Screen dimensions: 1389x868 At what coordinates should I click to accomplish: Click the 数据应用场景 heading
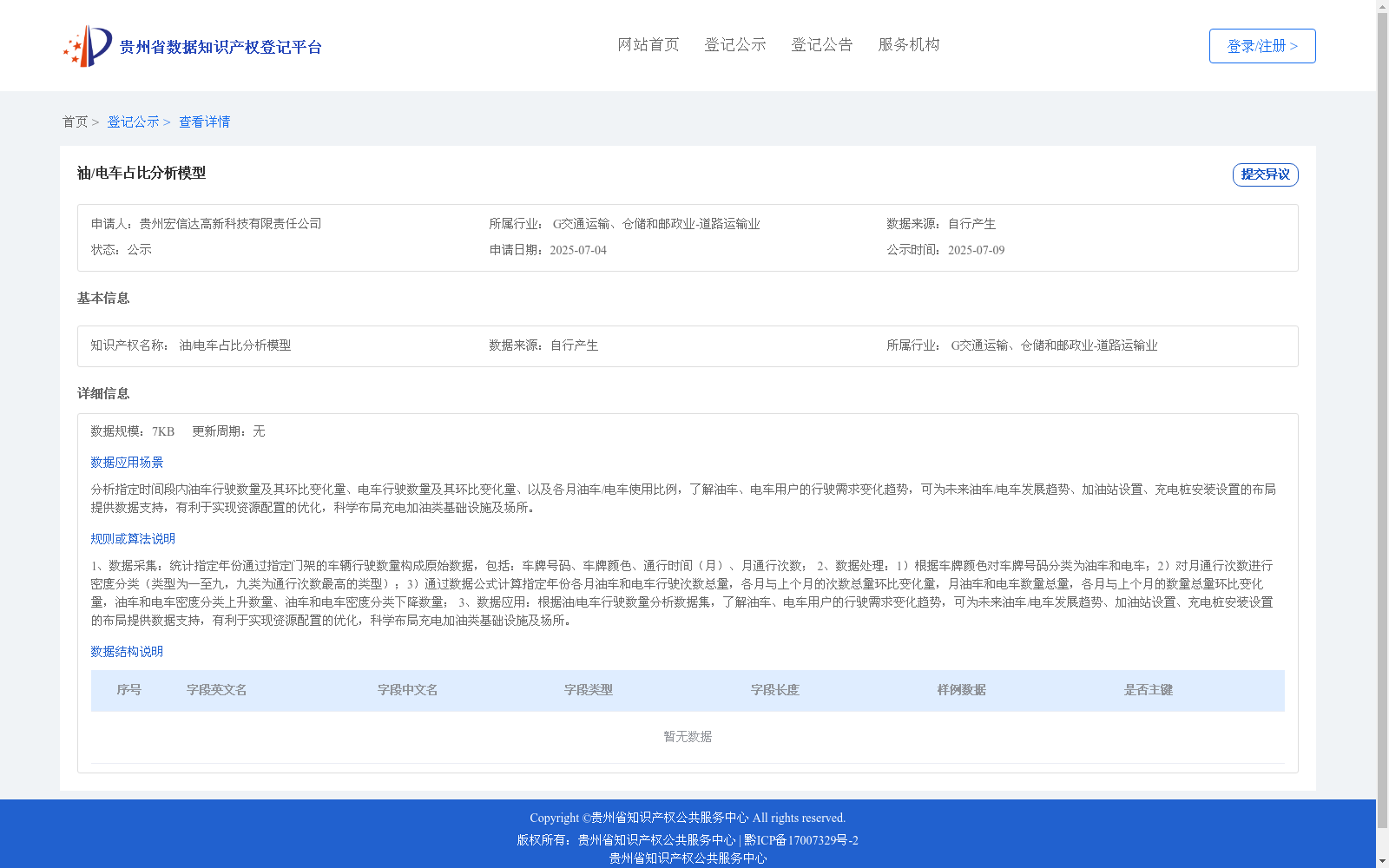coord(127,463)
